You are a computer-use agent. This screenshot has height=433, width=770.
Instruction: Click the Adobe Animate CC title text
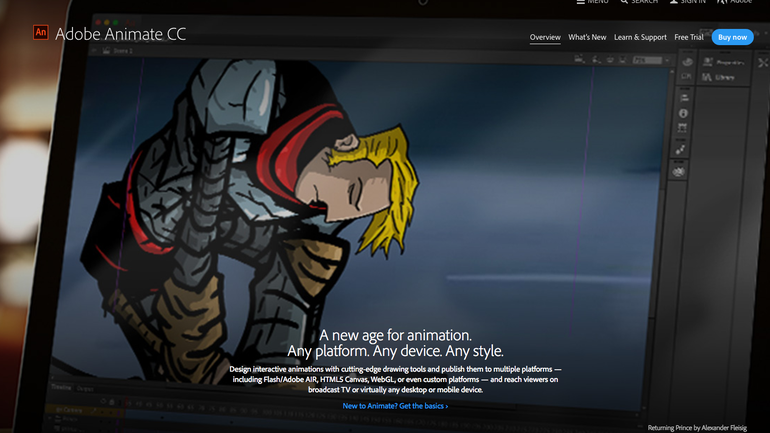pos(120,35)
